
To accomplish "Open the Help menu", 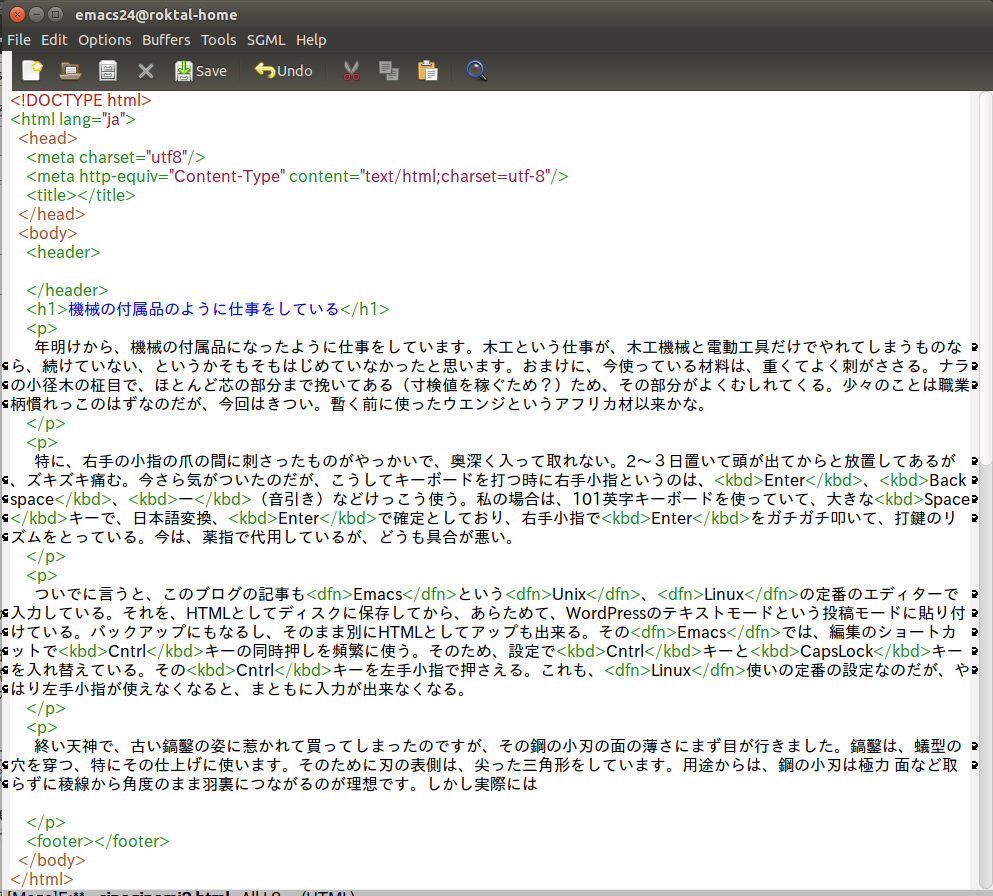I will (311, 40).
